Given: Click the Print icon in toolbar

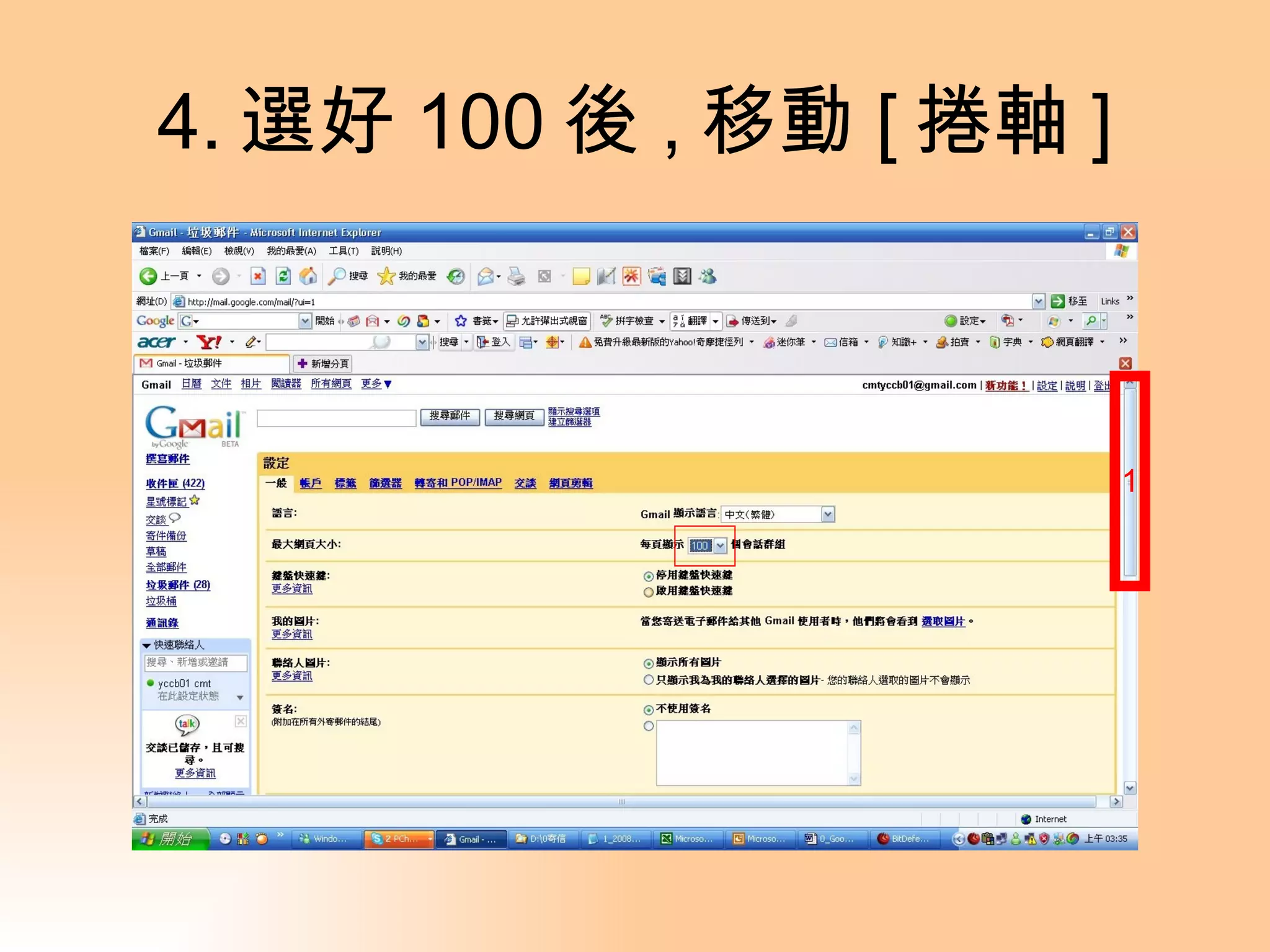Looking at the screenshot, I should (516, 276).
